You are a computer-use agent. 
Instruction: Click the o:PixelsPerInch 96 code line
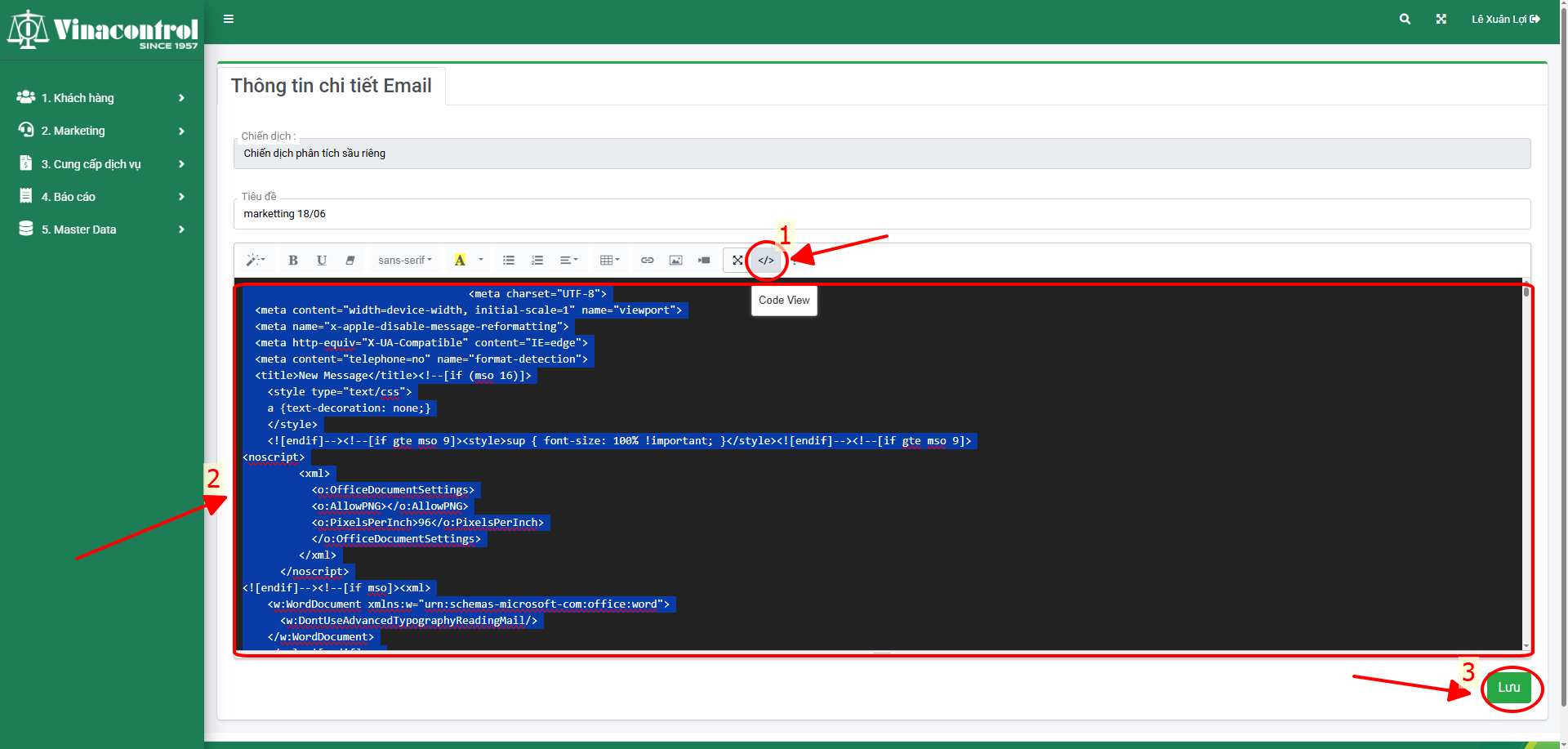point(427,523)
